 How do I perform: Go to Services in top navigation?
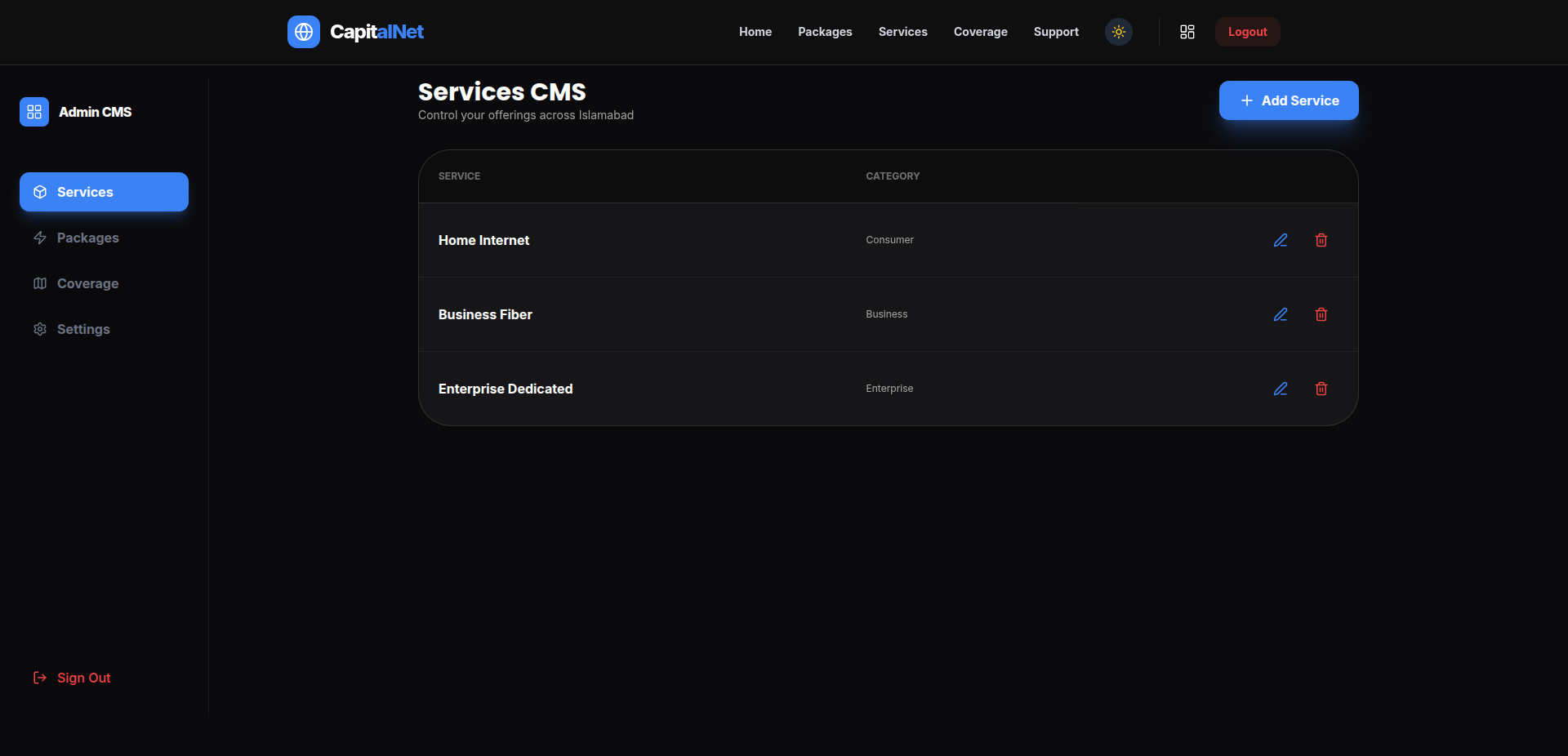(903, 32)
